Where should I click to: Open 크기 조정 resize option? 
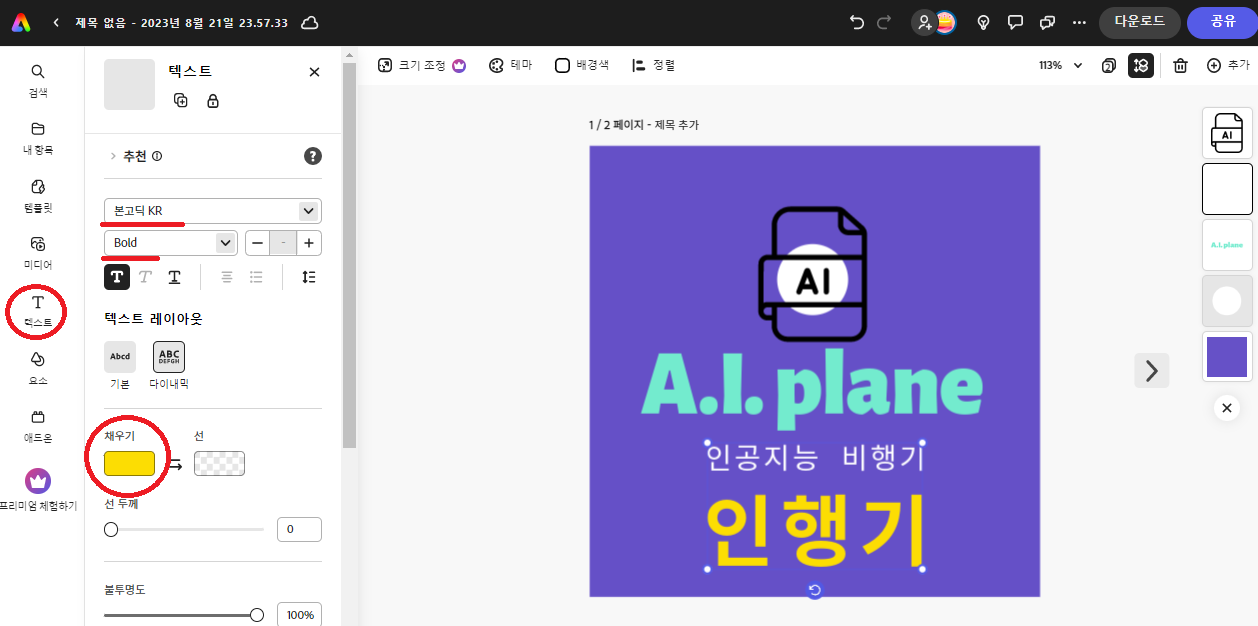pos(423,65)
